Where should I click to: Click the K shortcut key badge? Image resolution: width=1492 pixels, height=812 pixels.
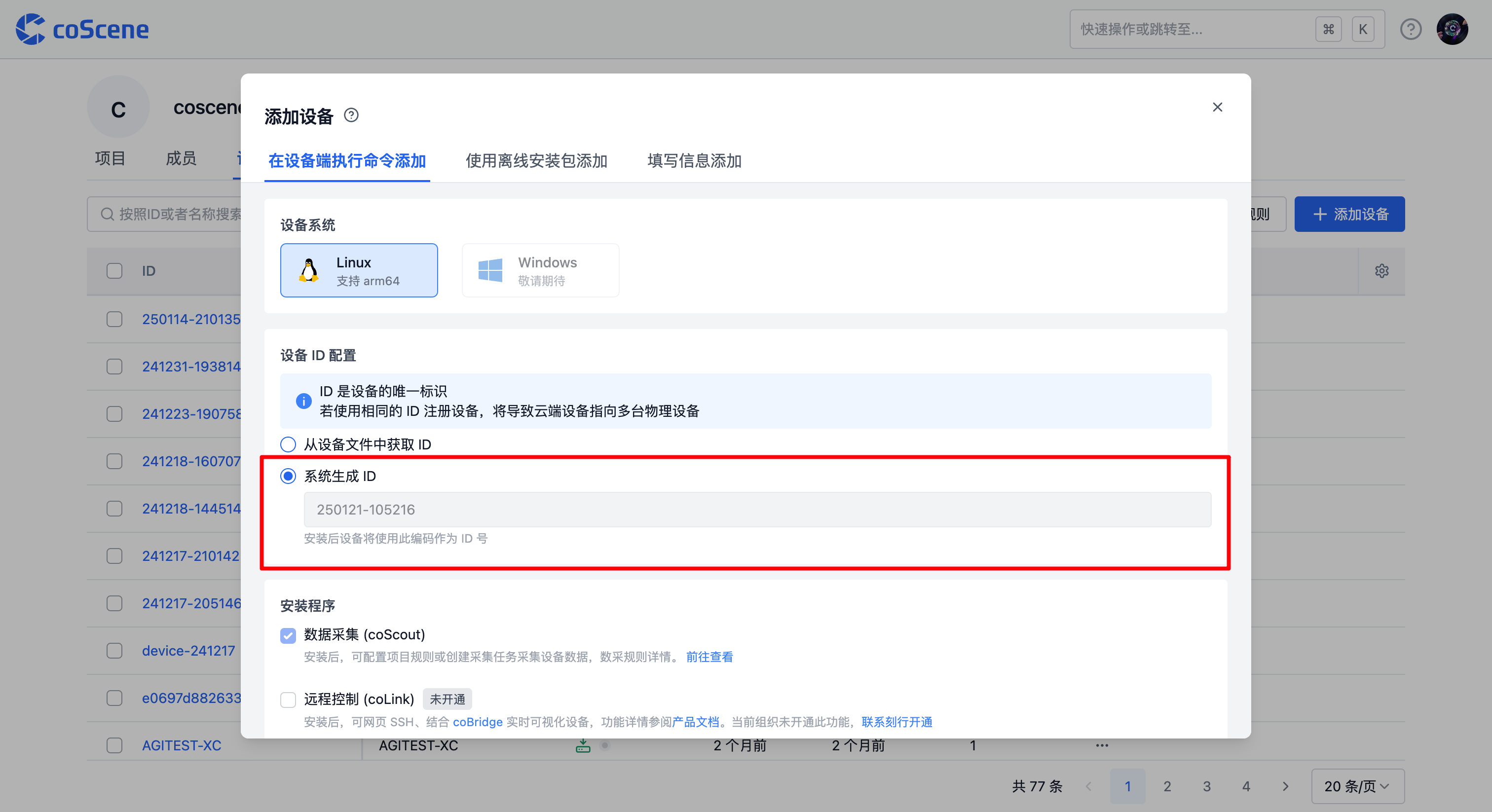1363,29
